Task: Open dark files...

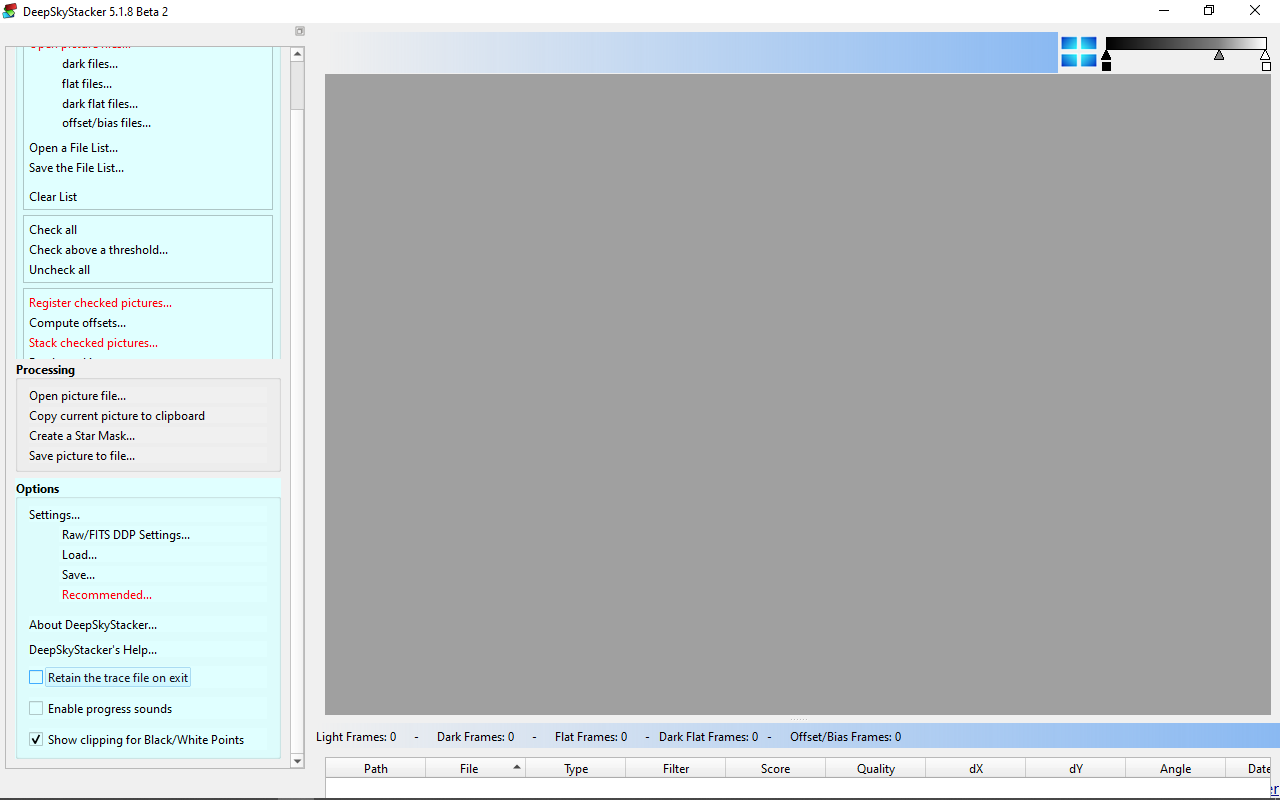Action: click(90, 64)
